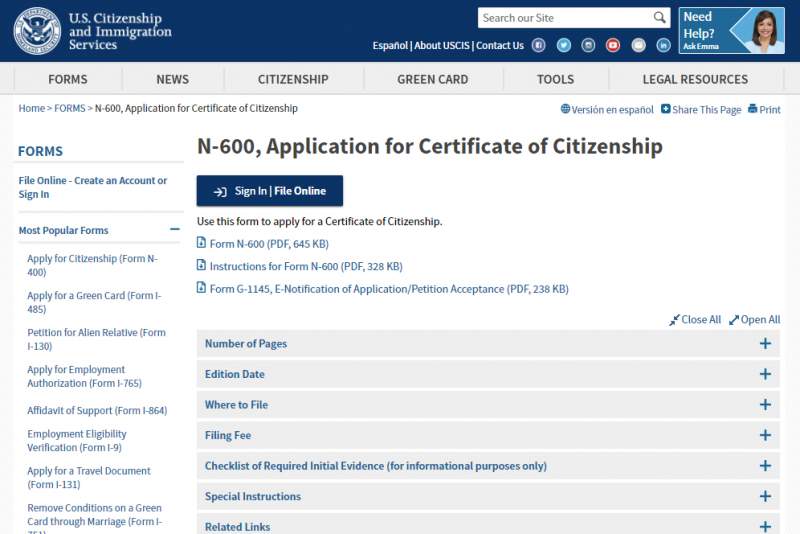Click the Print printer icon
Screen dimensions: 800x534
[753, 109]
